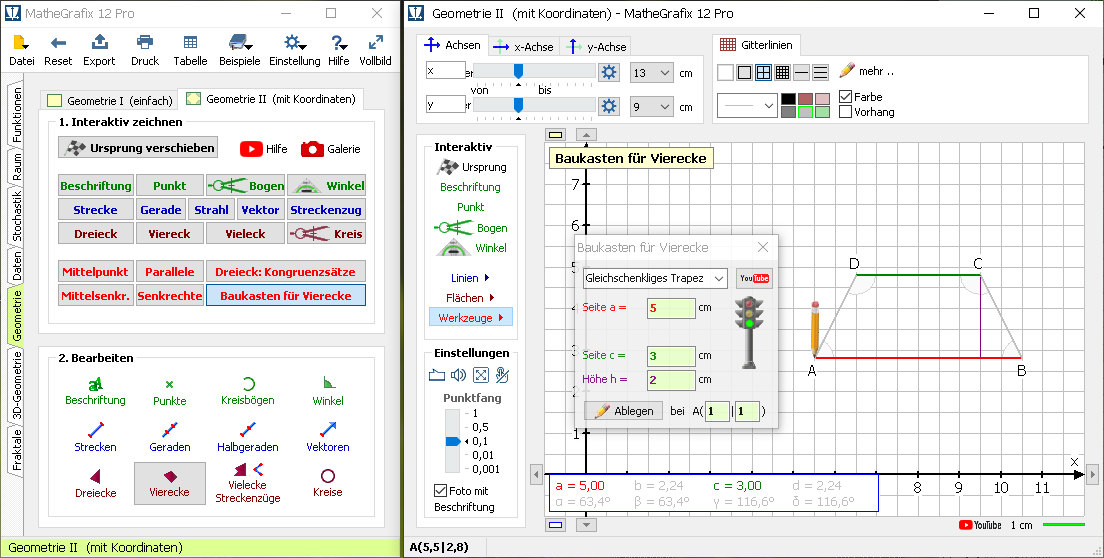Click the Streckenzug button
Image resolution: width=1104 pixels, height=558 pixels.
point(326,210)
